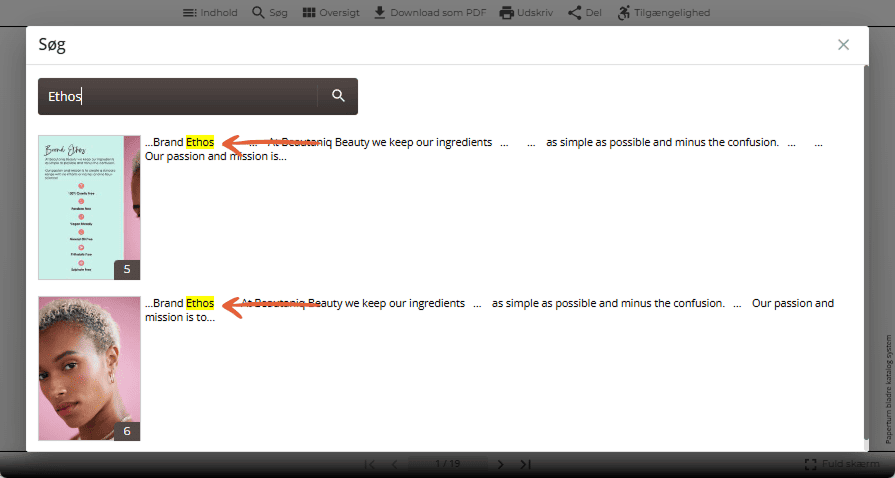Click the first search result text snippet
The height and width of the screenshot is (478, 895).
[x=483, y=149]
